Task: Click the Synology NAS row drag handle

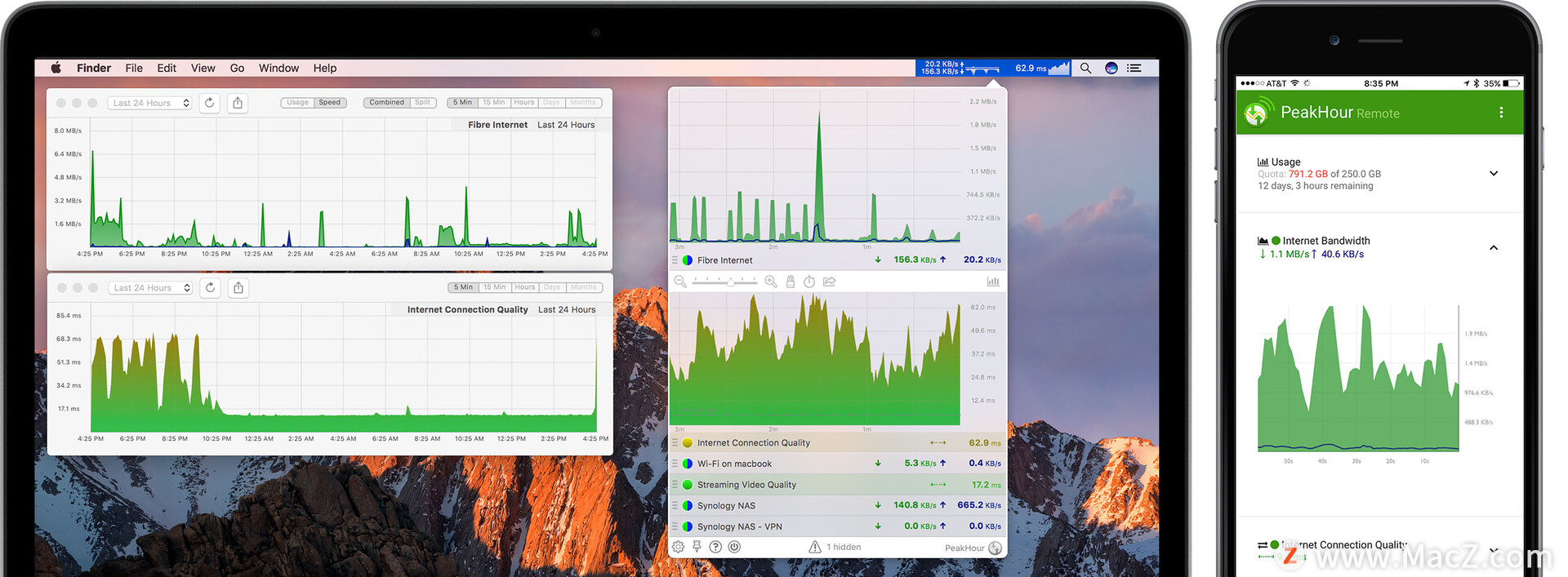Action: coord(675,505)
